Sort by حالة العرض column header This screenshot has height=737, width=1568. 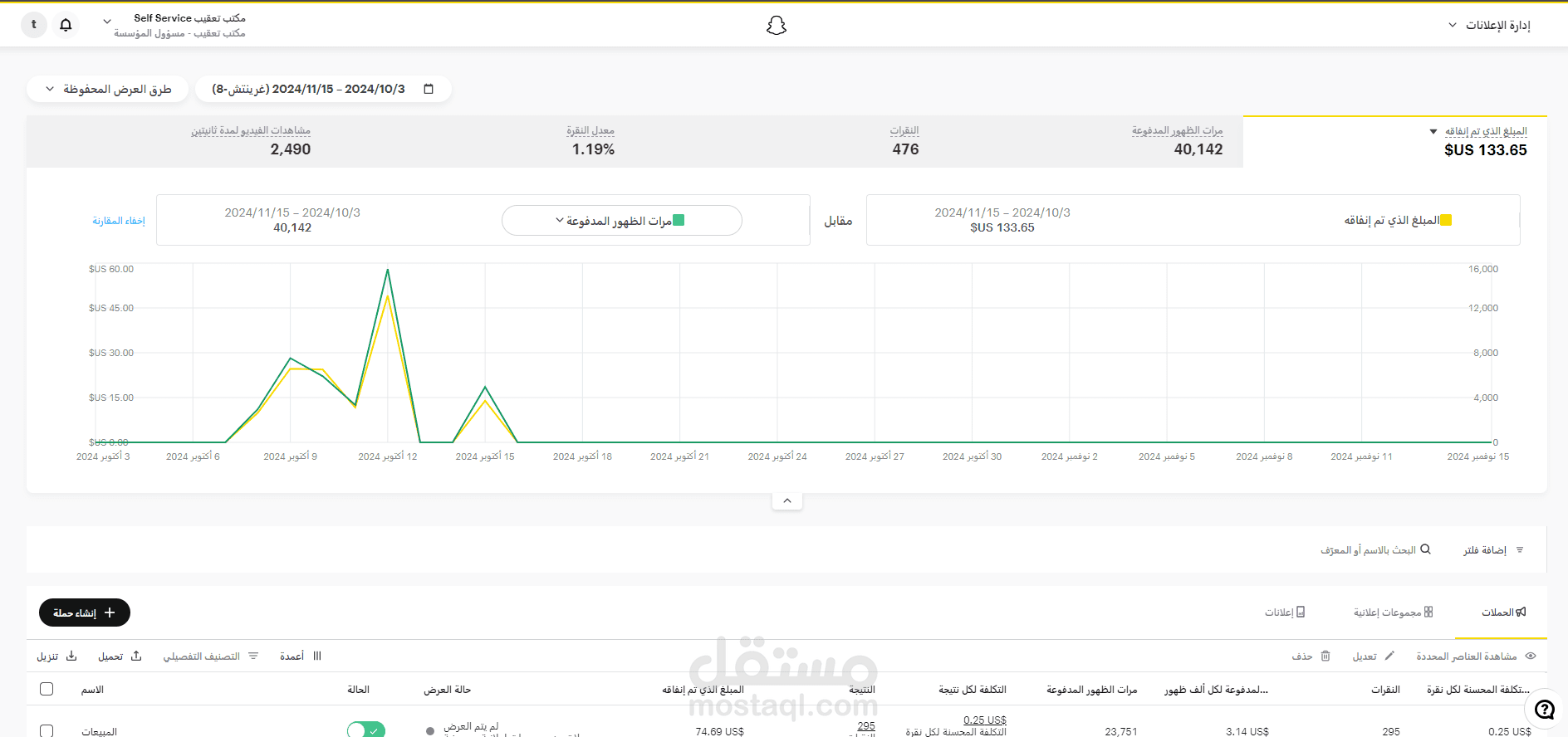(447, 690)
